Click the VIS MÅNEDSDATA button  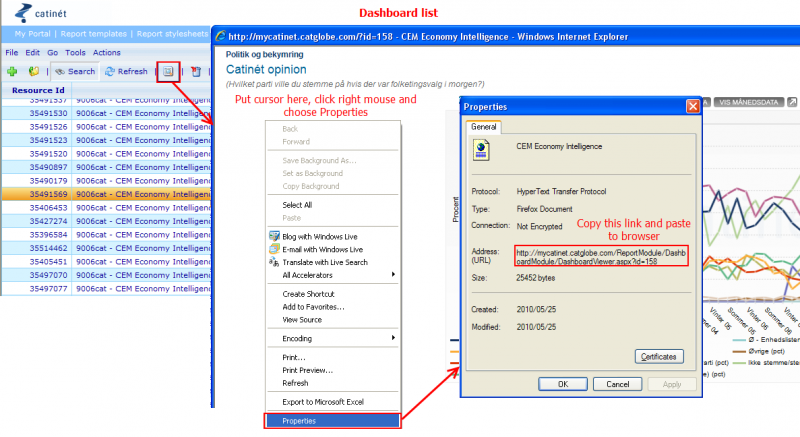pos(748,102)
